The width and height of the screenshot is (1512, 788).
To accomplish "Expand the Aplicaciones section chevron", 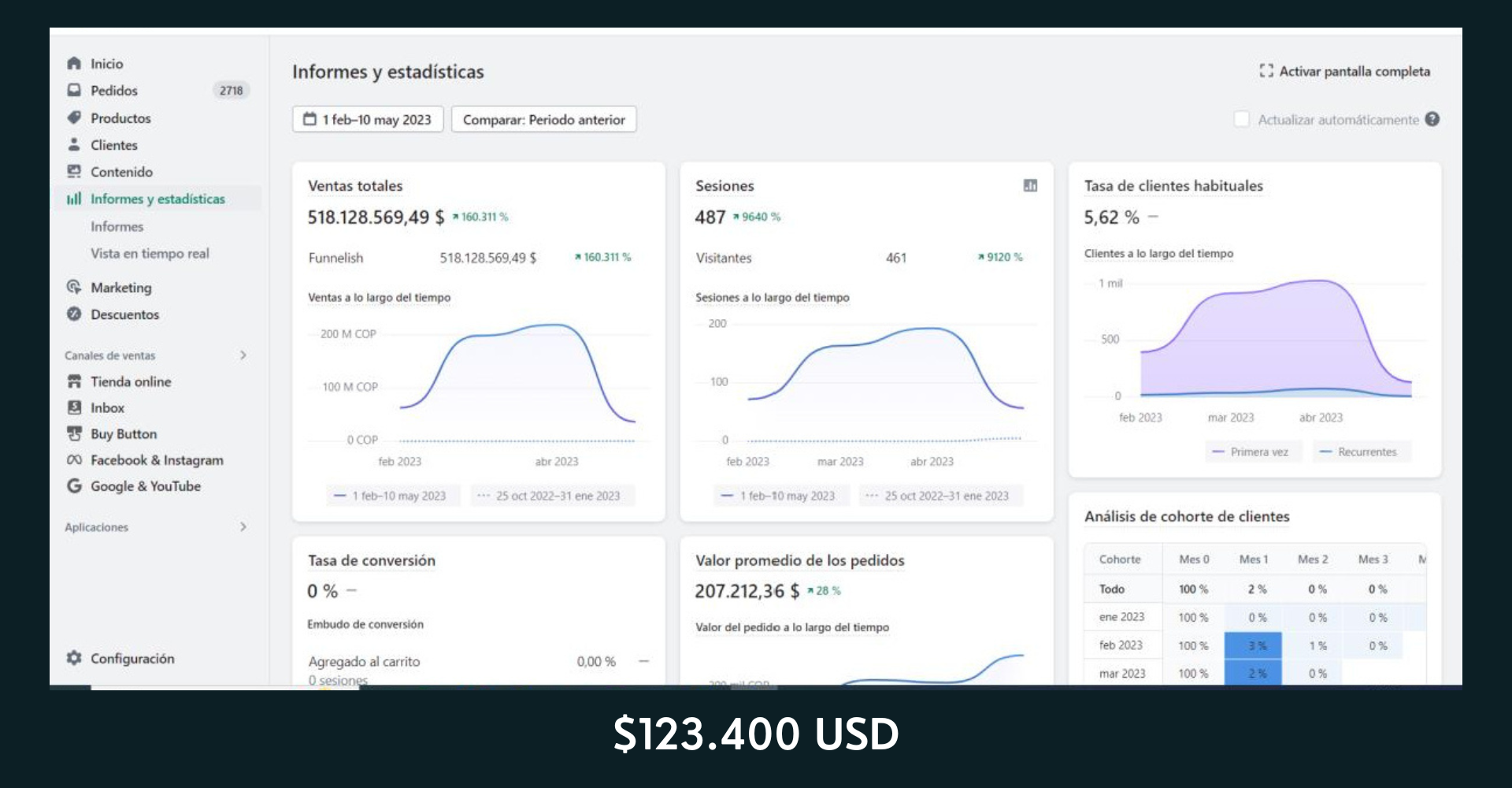I will click(x=243, y=526).
